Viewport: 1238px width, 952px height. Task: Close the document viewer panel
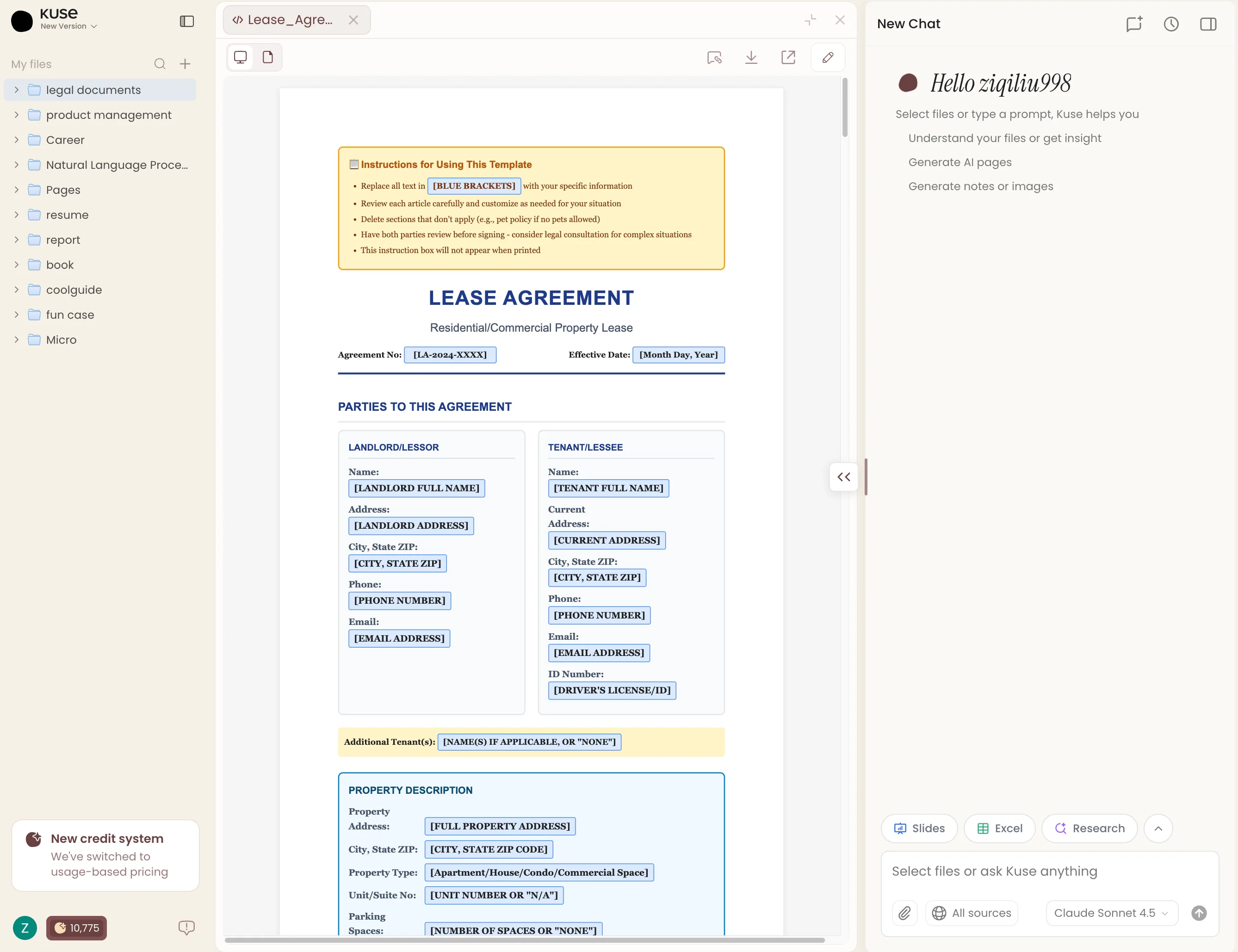coord(840,20)
